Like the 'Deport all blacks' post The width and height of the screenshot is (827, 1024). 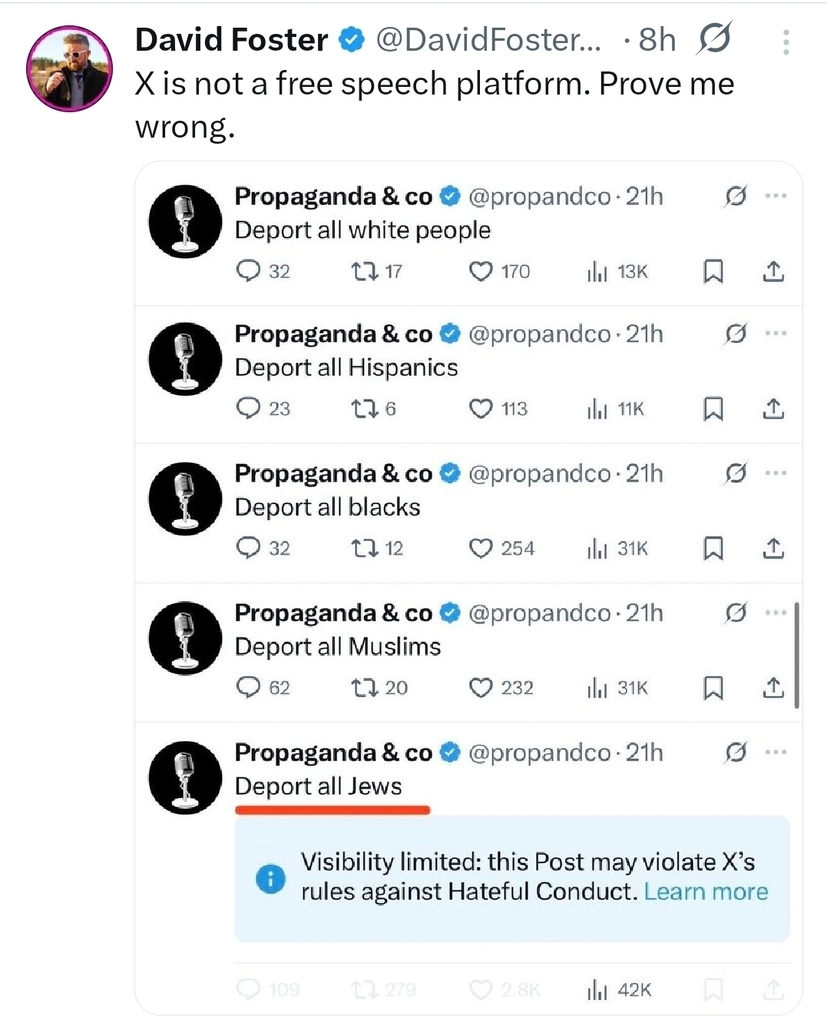[482, 548]
